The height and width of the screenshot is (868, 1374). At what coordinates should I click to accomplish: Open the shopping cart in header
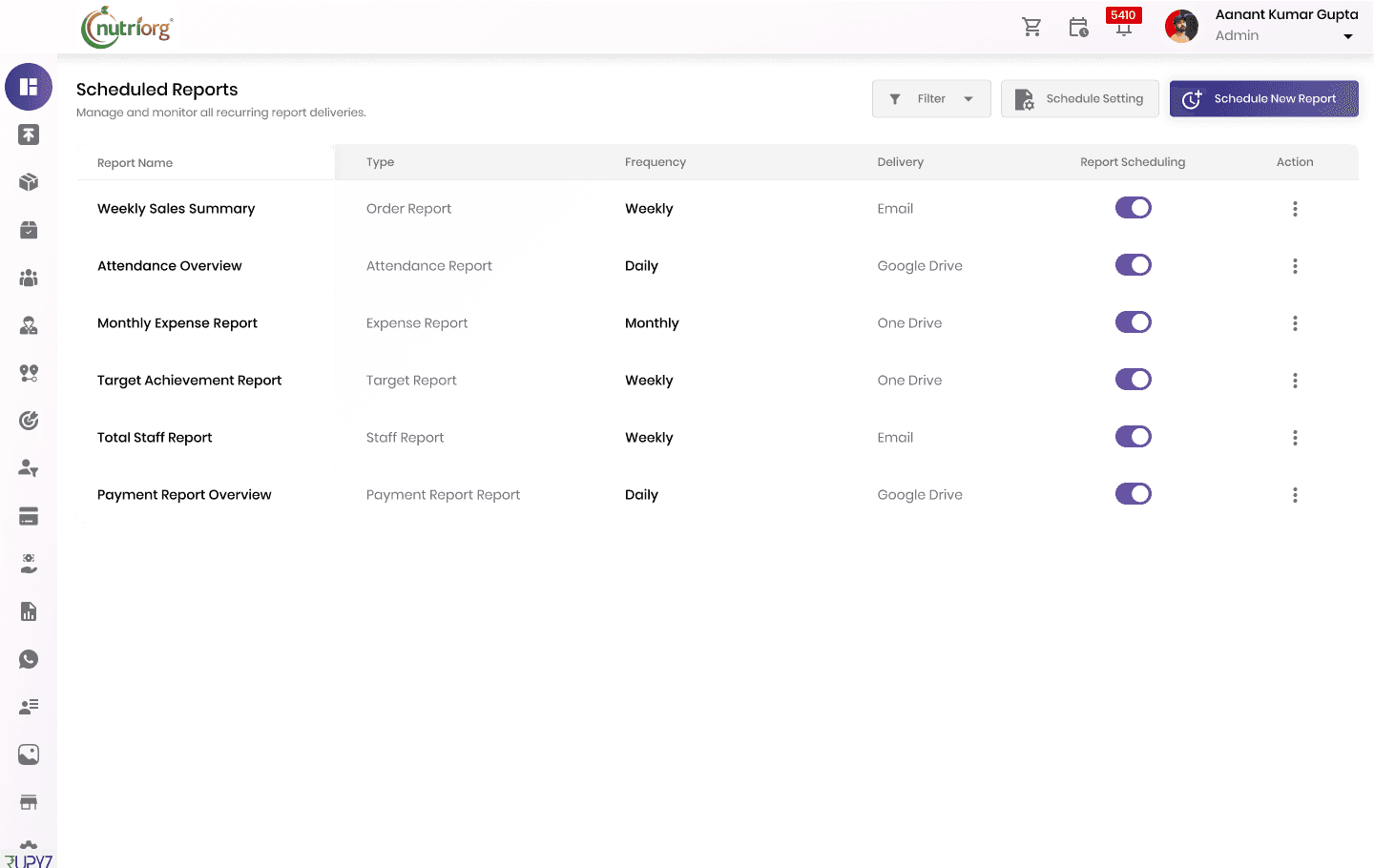tap(1031, 27)
